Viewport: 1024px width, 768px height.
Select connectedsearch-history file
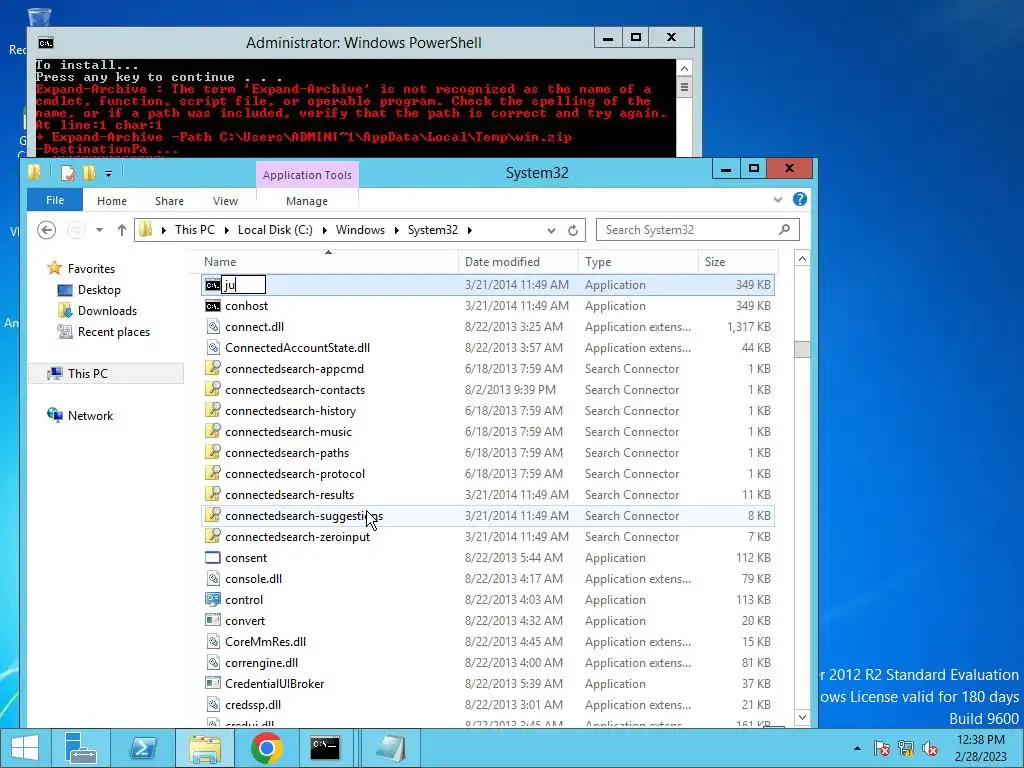[488, 411]
